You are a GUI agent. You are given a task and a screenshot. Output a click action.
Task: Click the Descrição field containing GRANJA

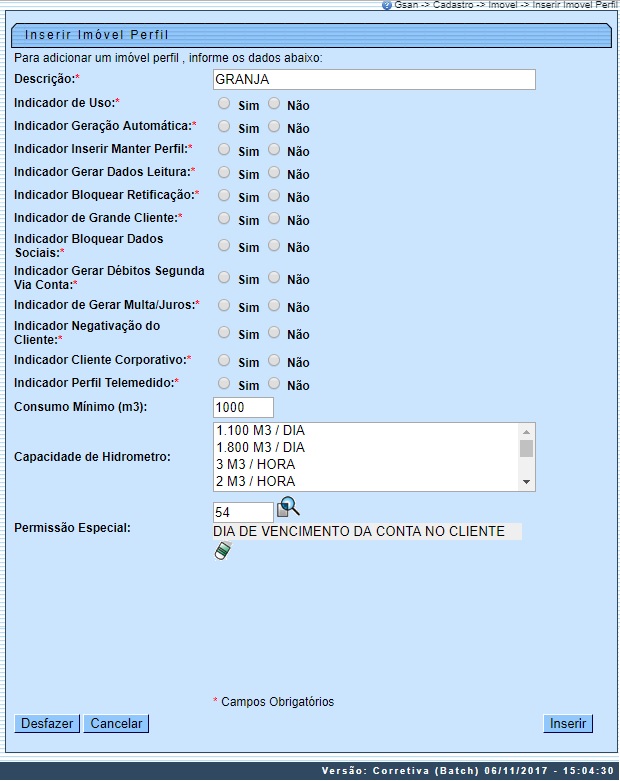coord(374,79)
